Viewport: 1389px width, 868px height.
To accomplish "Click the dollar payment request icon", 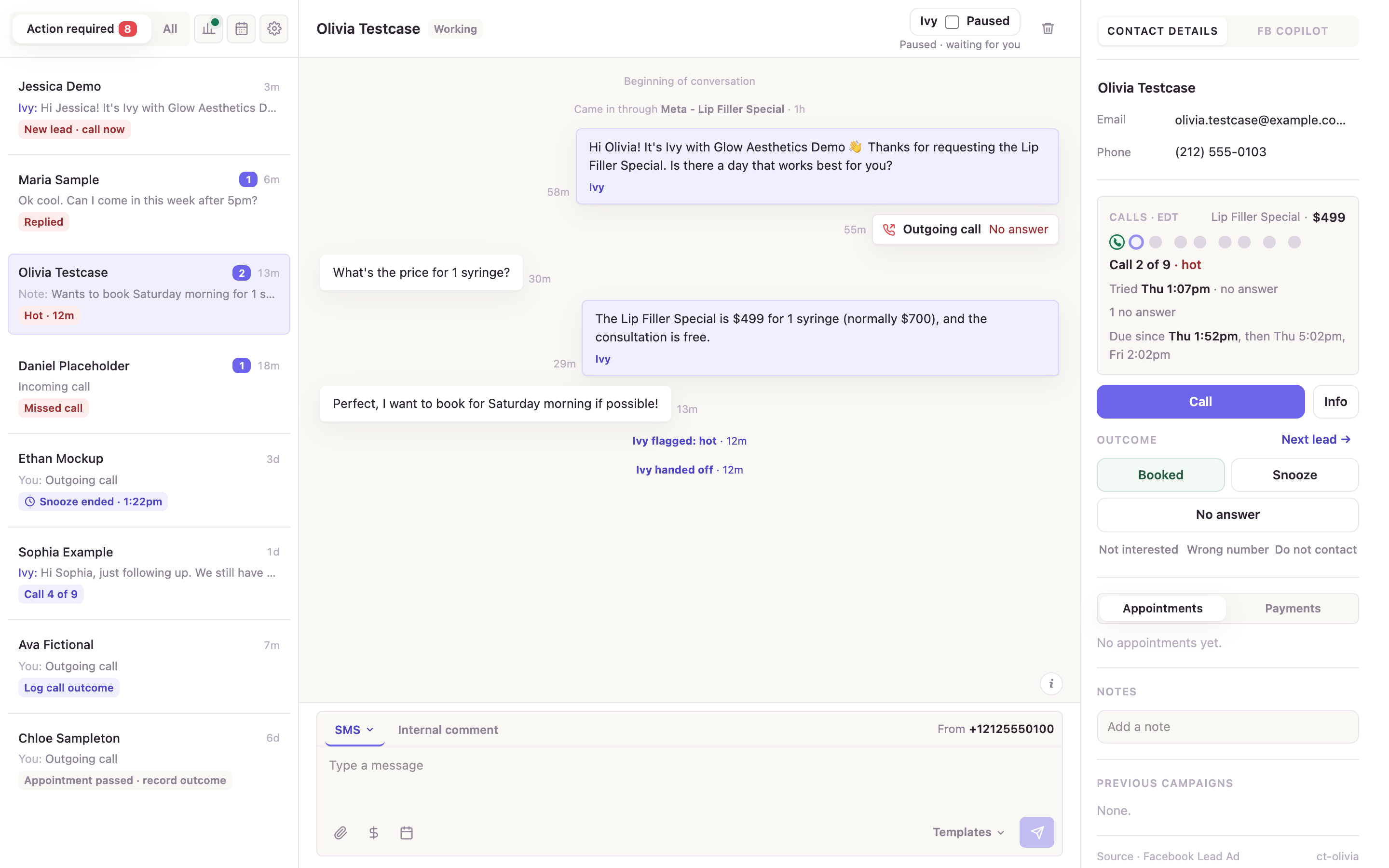I will [x=374, y=832].
